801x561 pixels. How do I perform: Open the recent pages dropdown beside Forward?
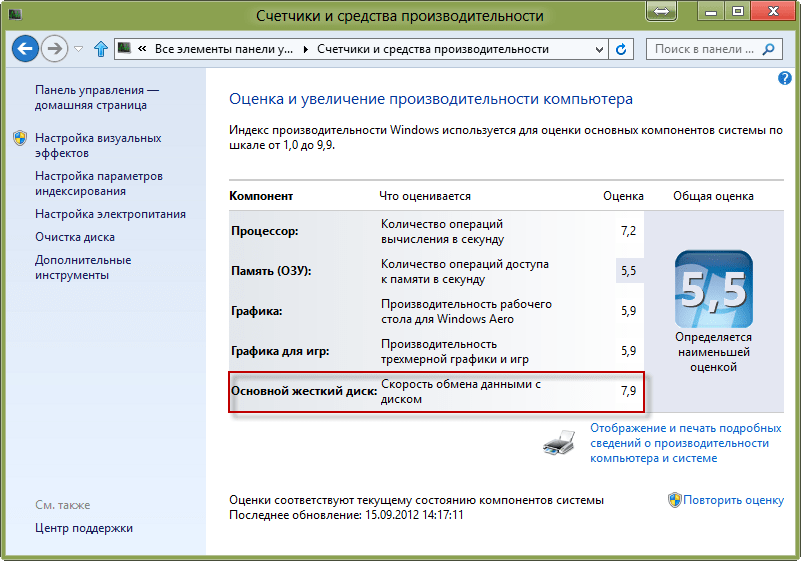(80, 49)
